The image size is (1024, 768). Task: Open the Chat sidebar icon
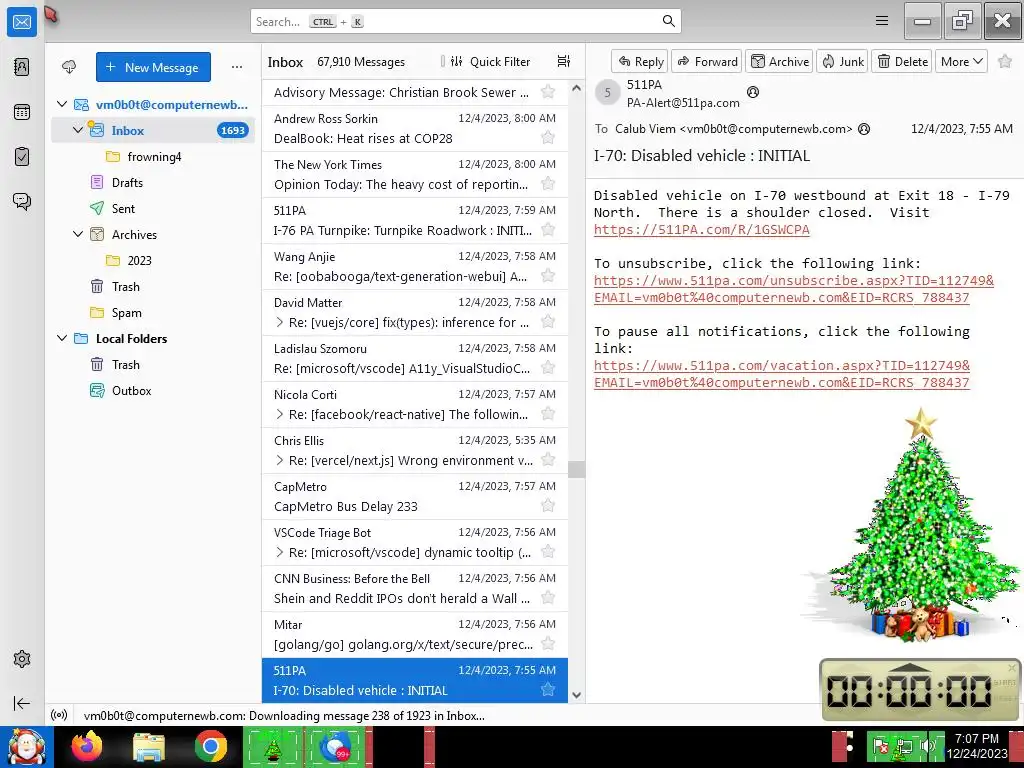coord(22,201)
